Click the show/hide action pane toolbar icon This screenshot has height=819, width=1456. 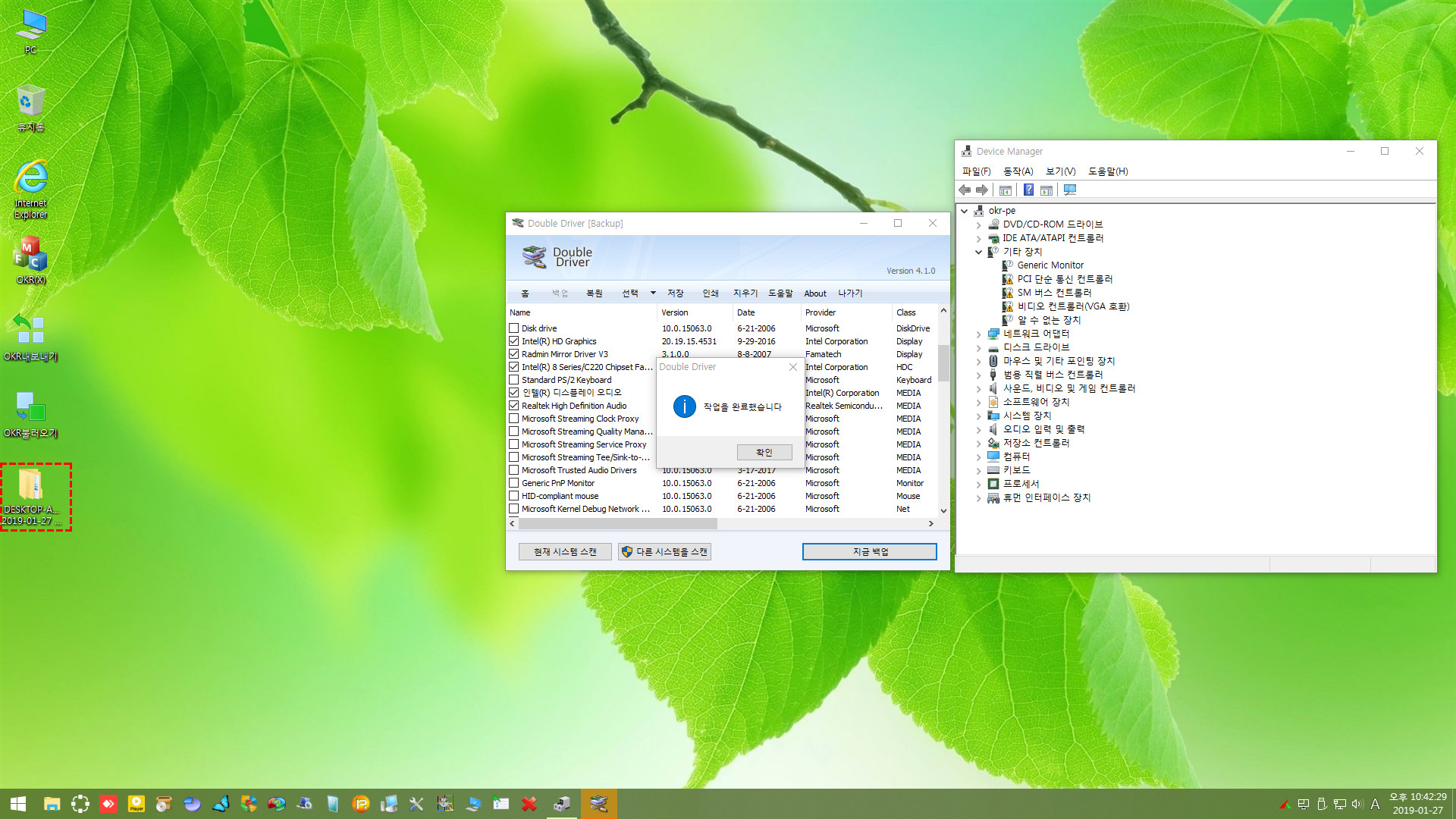(x=1046, y=190)
